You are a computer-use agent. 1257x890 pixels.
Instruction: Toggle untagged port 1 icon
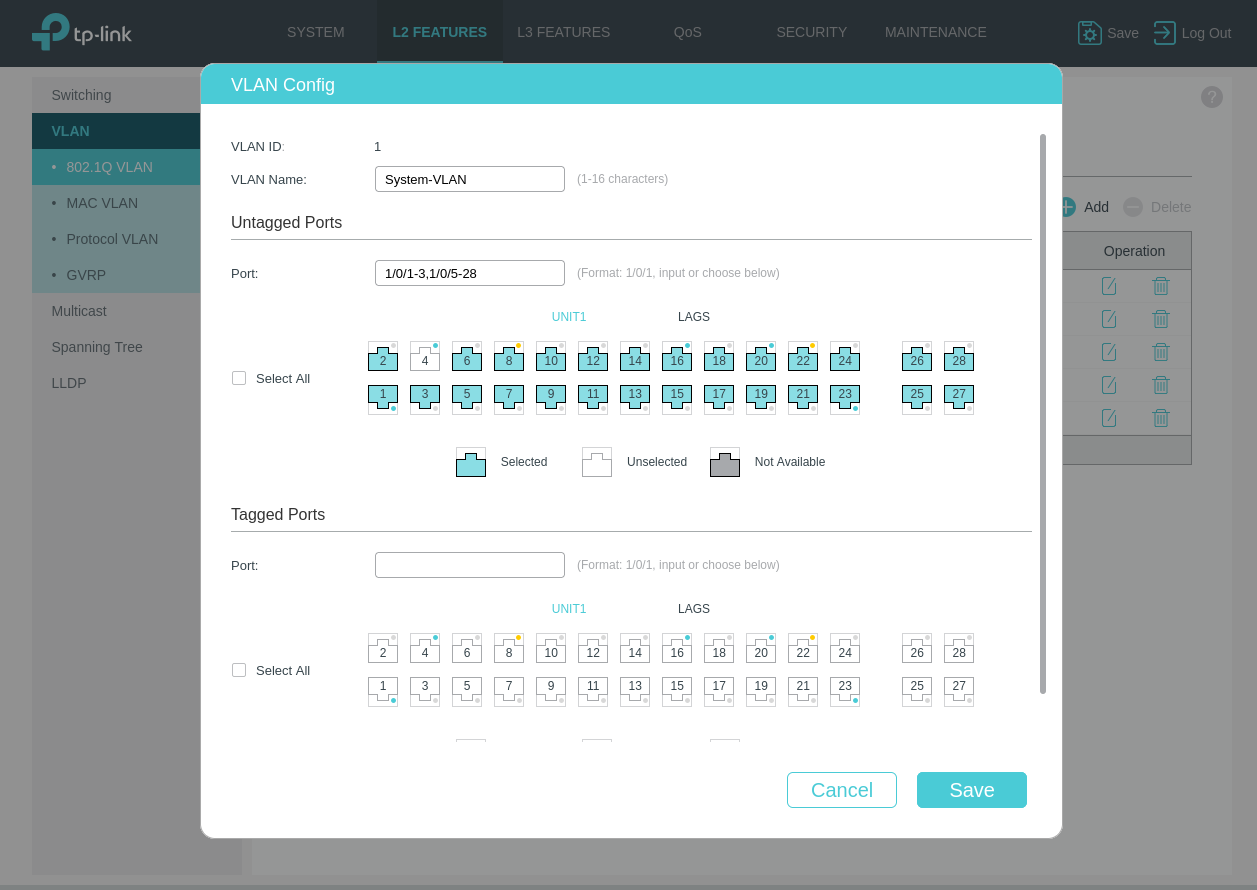(x=383, y=399)
